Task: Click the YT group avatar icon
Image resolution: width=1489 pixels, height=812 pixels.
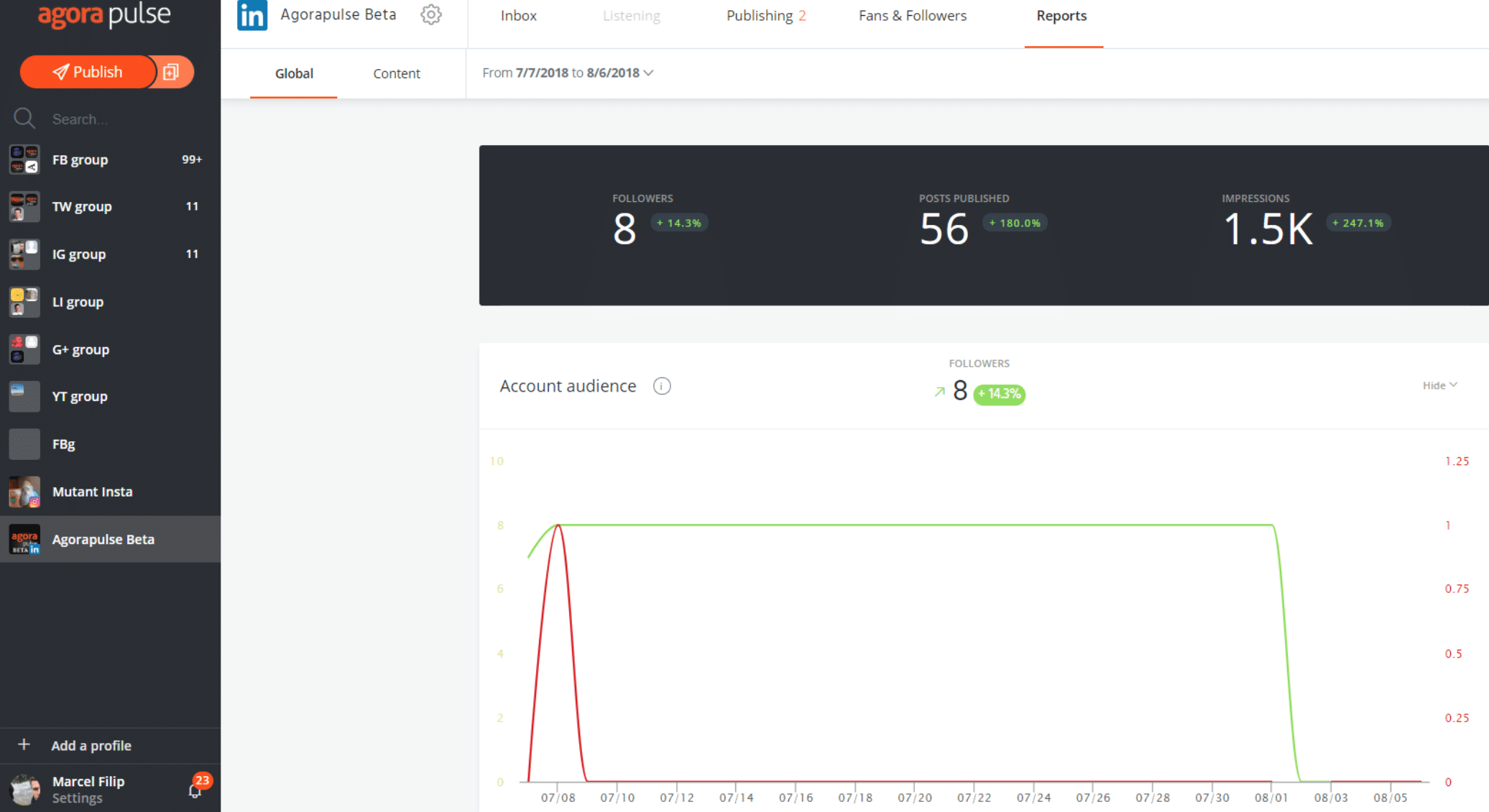Action: click(x=24, y=397)
